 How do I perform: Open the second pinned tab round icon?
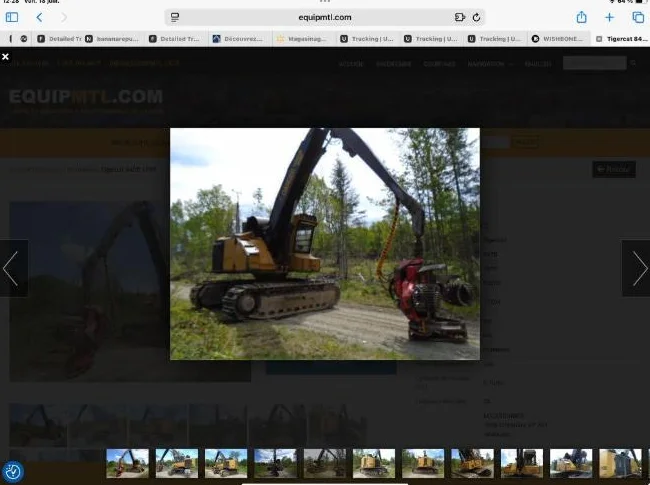[x=24, y=39]
